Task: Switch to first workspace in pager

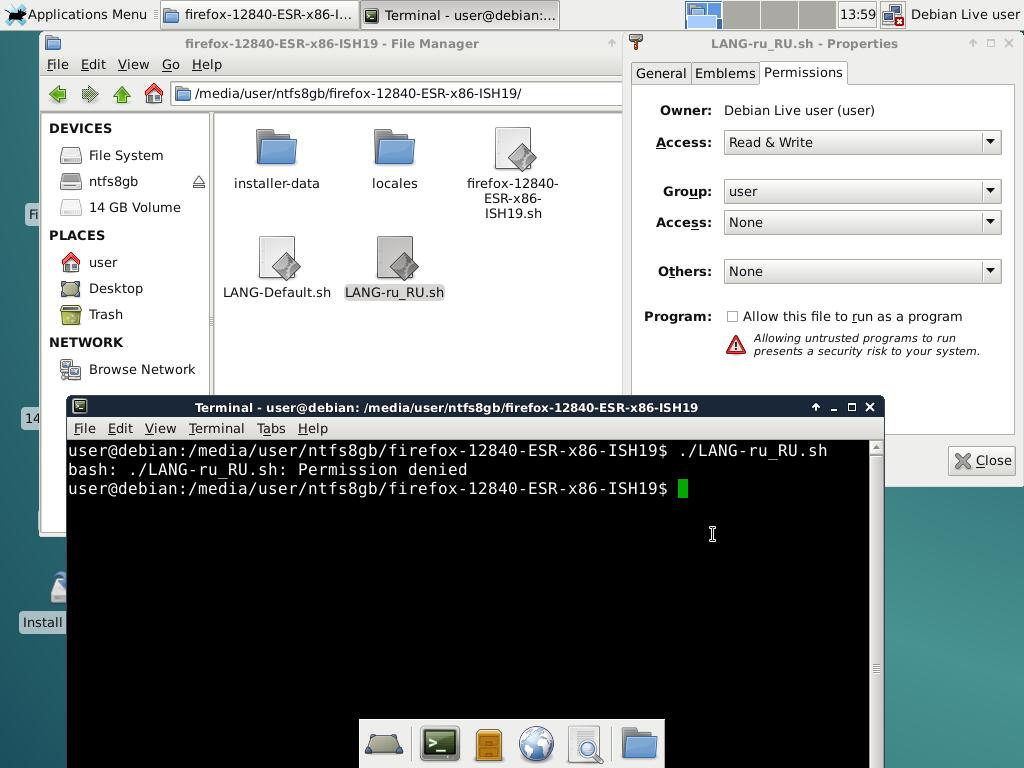Action: pyautogui.click(x=703, y=14)
